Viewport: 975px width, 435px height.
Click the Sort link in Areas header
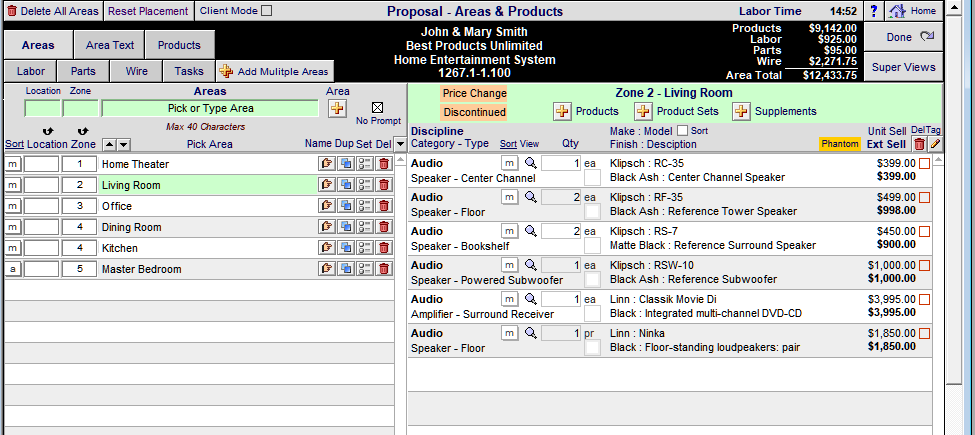coord(14,144)
